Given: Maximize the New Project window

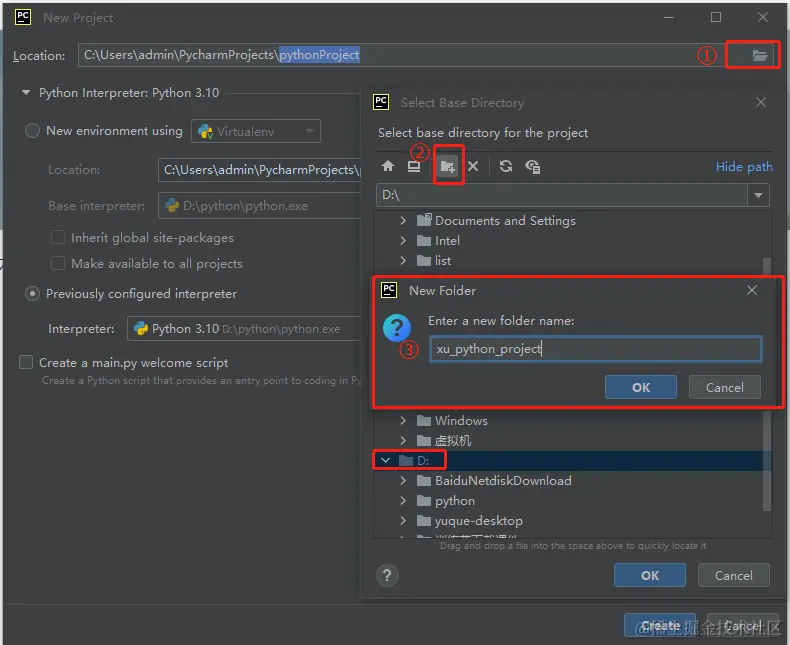Looking at the screenshot, I should (715, 17).
